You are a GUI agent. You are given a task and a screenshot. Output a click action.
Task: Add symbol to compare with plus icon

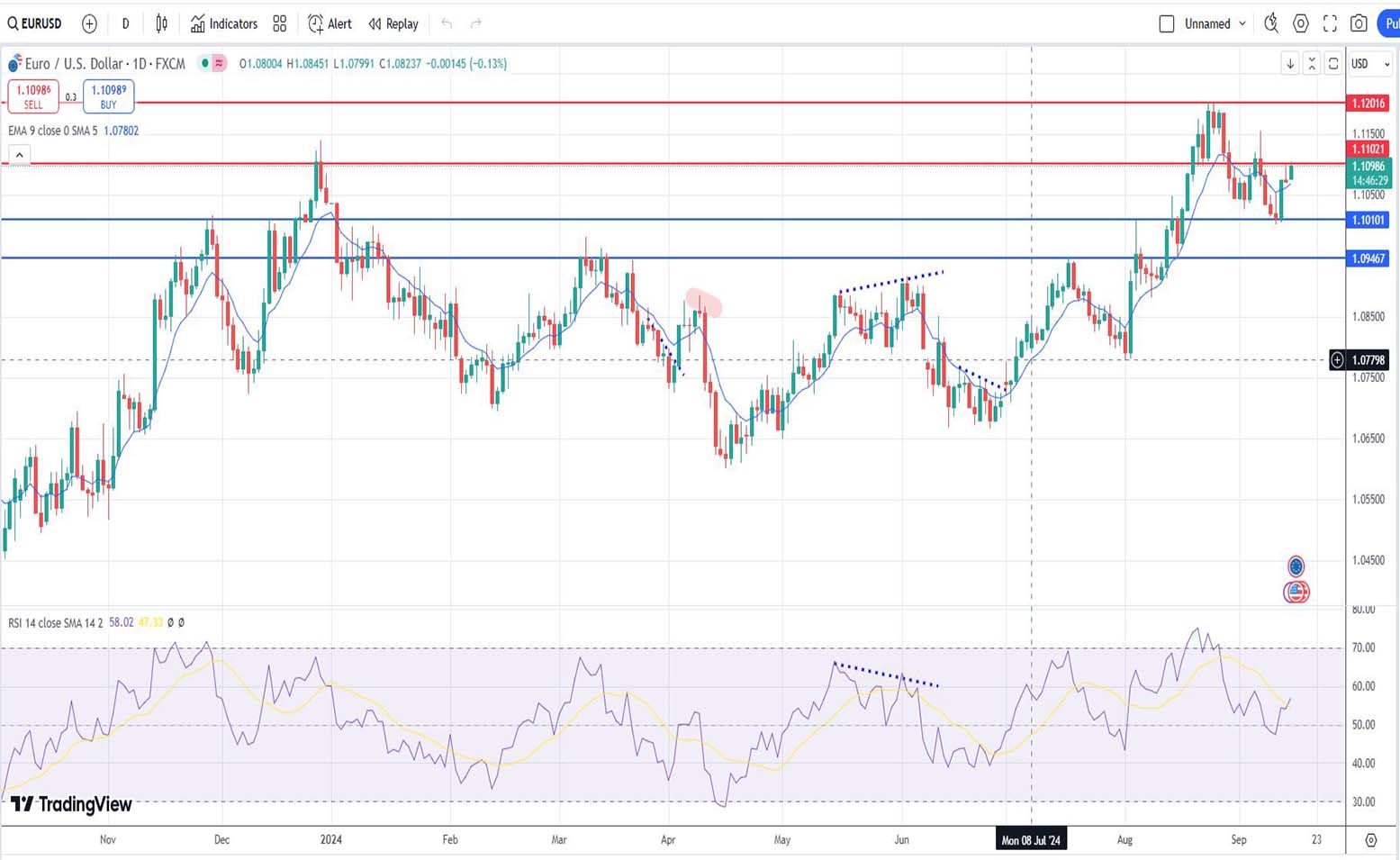89,23
